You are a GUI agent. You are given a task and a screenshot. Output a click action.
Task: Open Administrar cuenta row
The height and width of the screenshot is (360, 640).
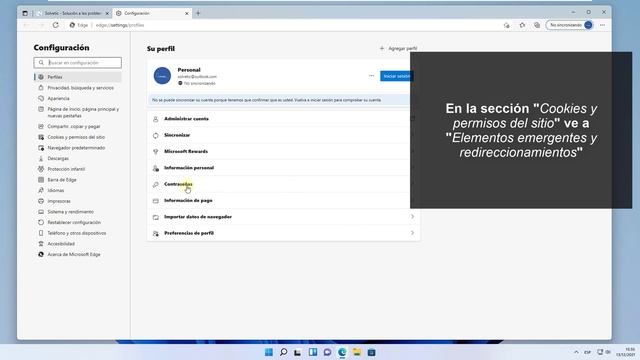click(283, 119)
